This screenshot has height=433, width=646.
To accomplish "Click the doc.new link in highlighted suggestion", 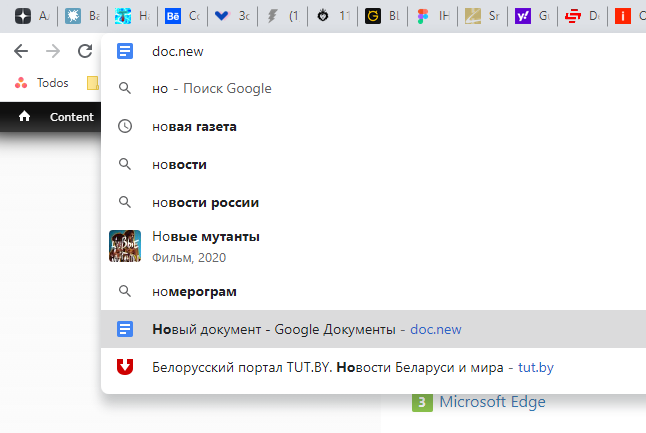I will point(435,330).
